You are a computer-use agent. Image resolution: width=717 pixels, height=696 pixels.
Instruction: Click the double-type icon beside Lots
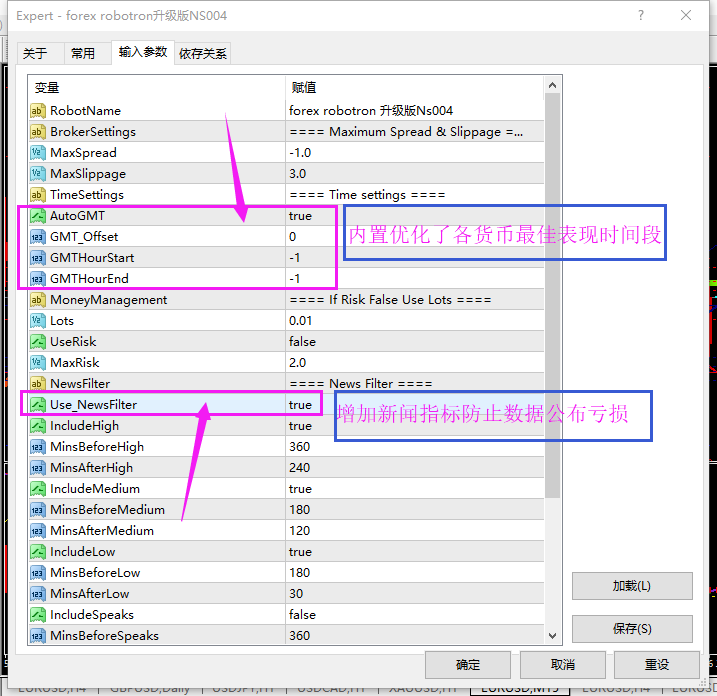tap(37, 321)
